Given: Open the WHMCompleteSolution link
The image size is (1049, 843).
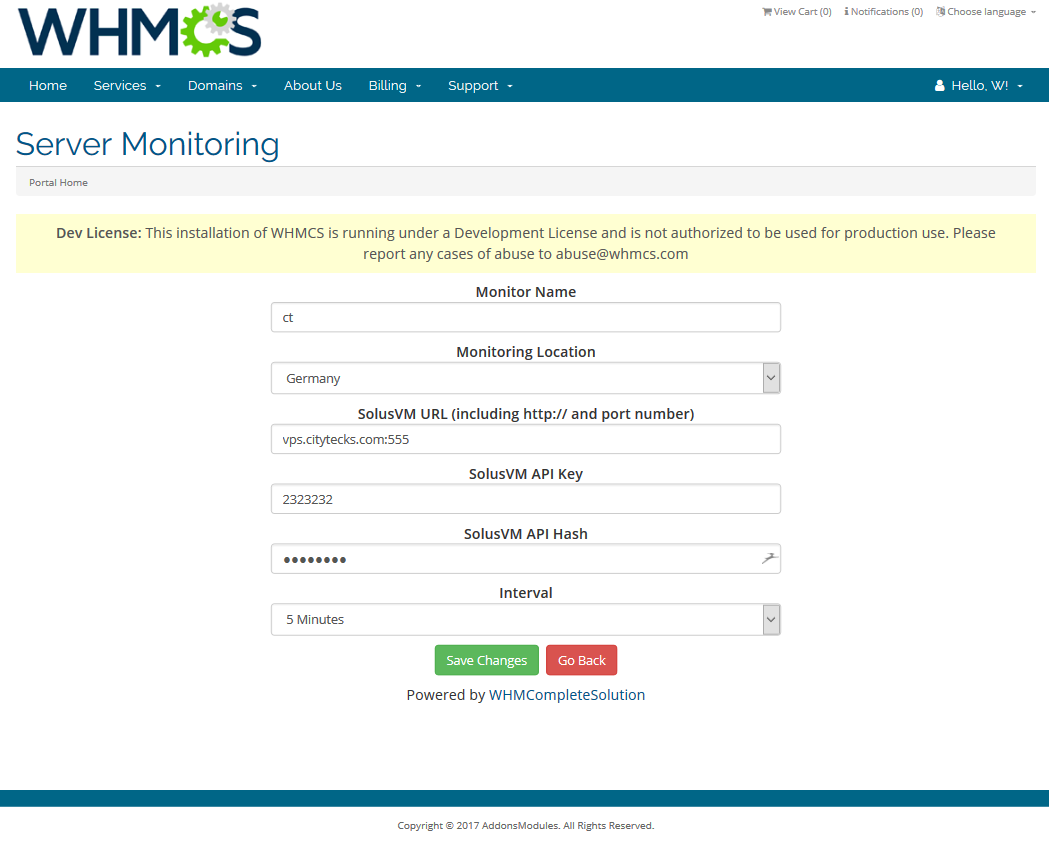Looking at the screenshot, I should coord(567,695).
